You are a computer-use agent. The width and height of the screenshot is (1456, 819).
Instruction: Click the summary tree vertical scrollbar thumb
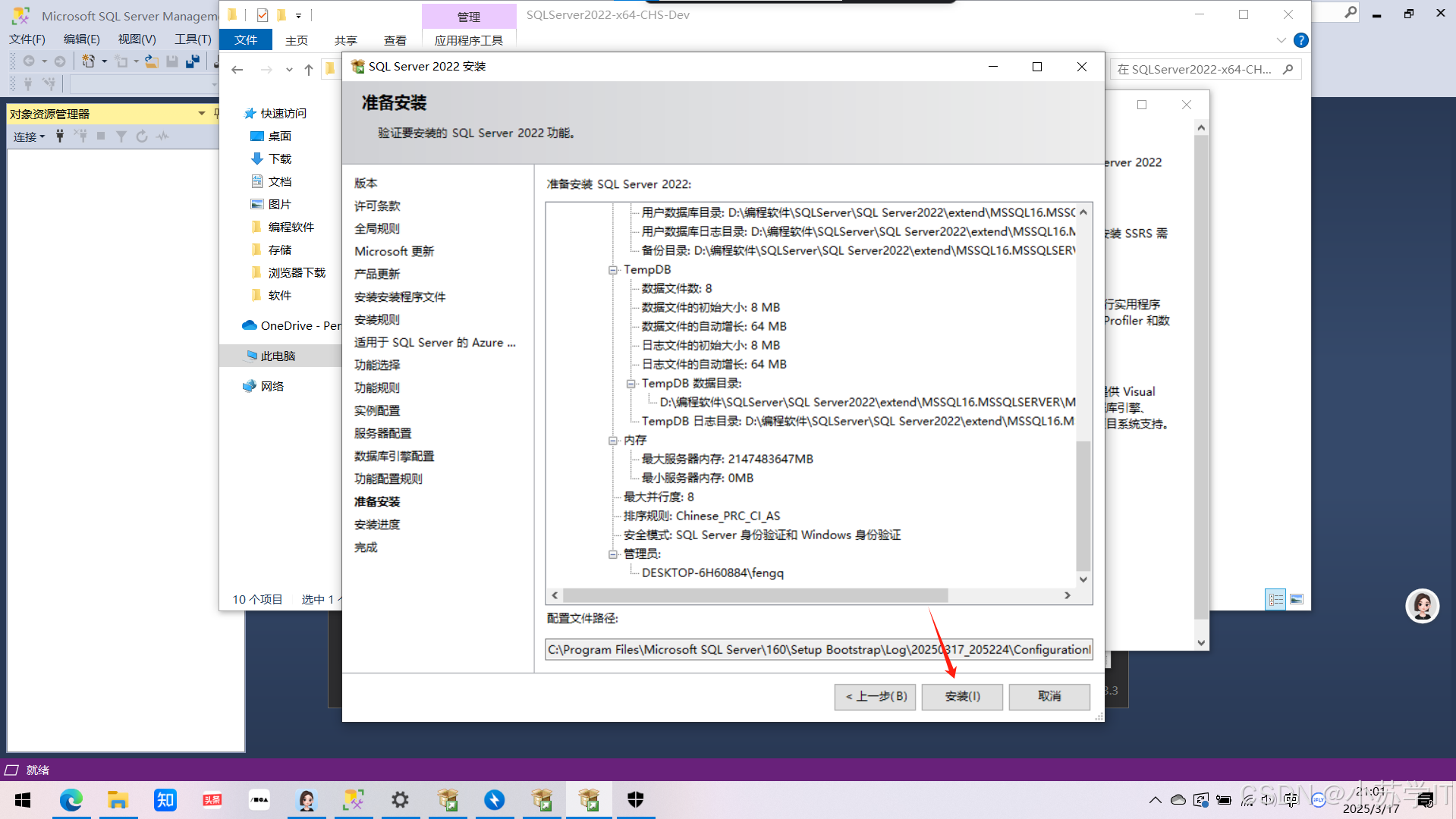[1083, 505]
